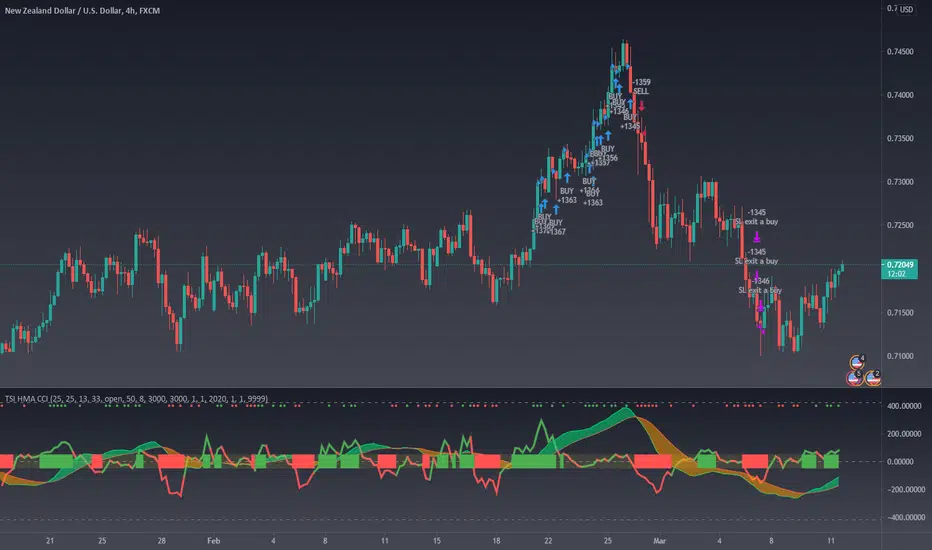Image resolution: width=932 pixels, height=550 pixels.
Task: Click the 21 date on time axis
Action: 50,540
